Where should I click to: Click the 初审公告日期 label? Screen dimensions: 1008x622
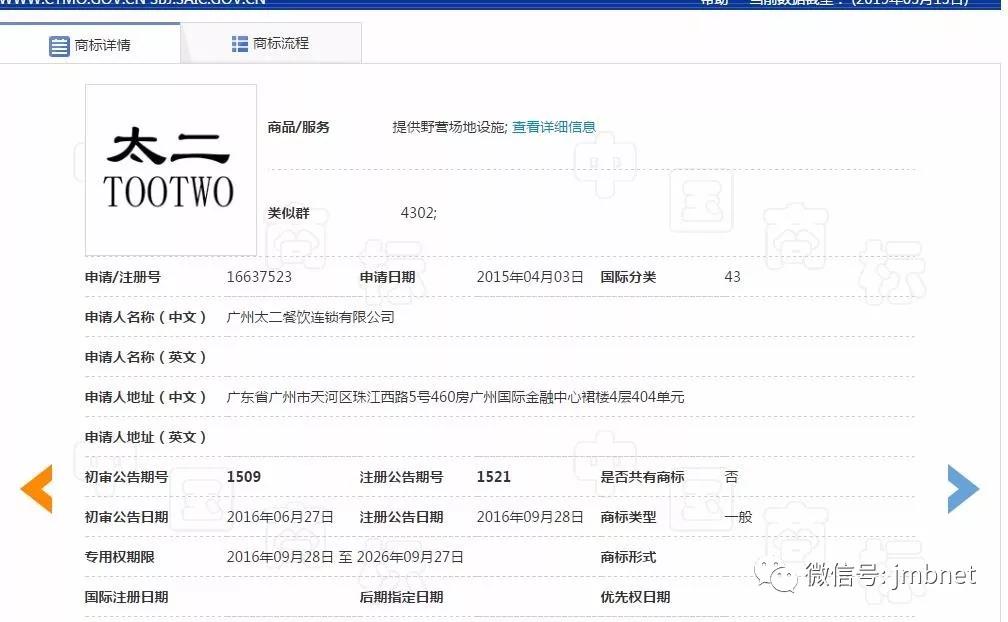(x=127, y=517)
